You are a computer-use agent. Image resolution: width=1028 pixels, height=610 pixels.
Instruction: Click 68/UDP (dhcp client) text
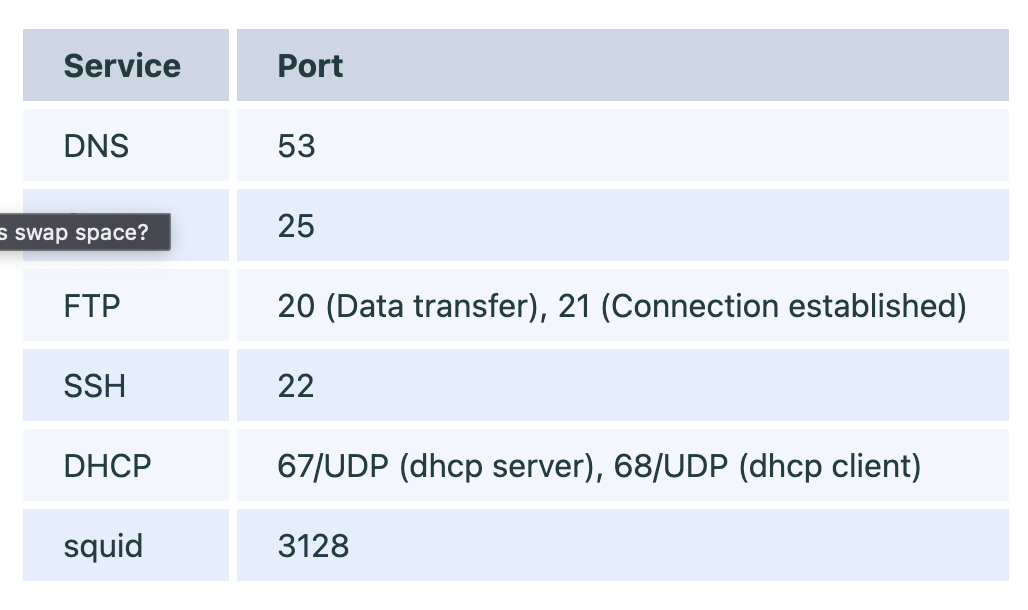click(767, 466)
